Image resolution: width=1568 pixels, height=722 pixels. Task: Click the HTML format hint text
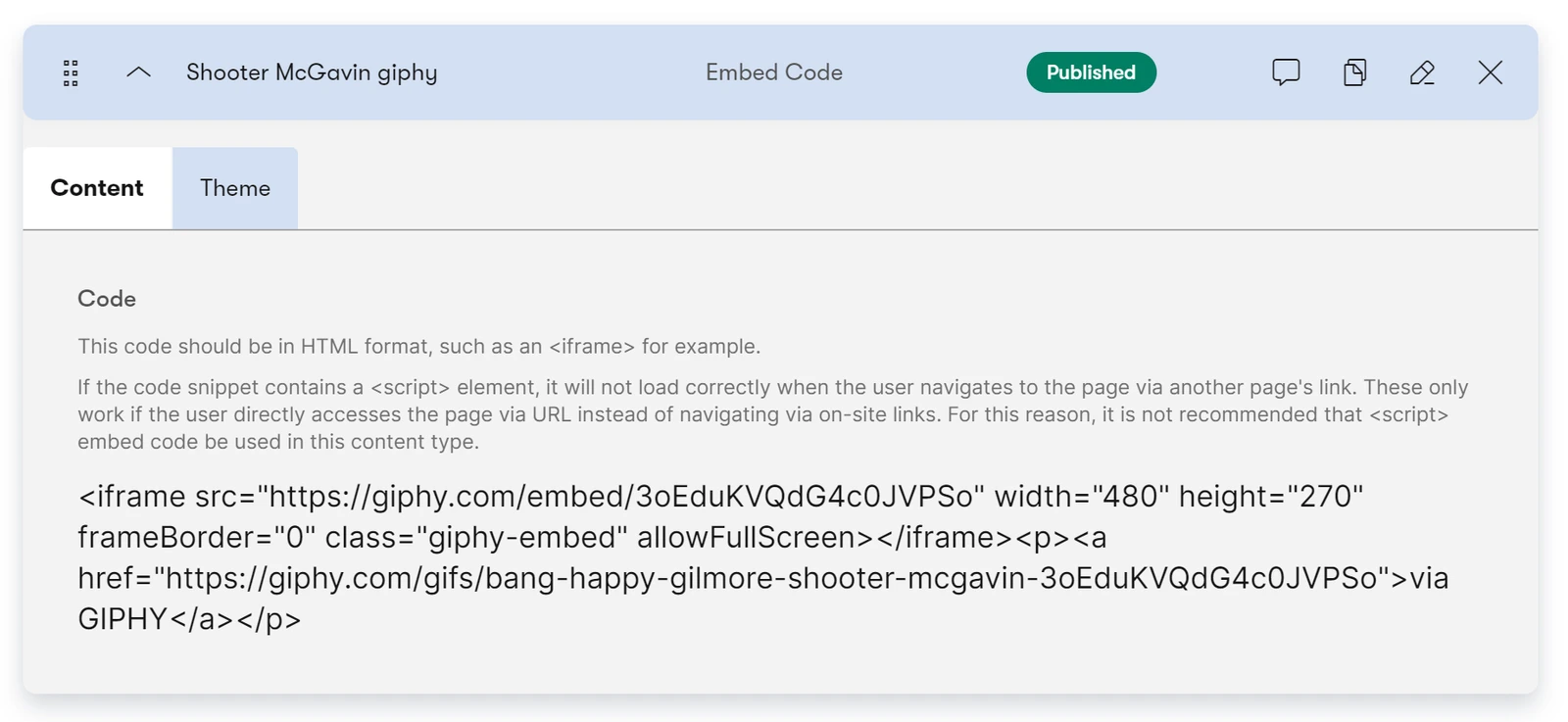[419, 347]
